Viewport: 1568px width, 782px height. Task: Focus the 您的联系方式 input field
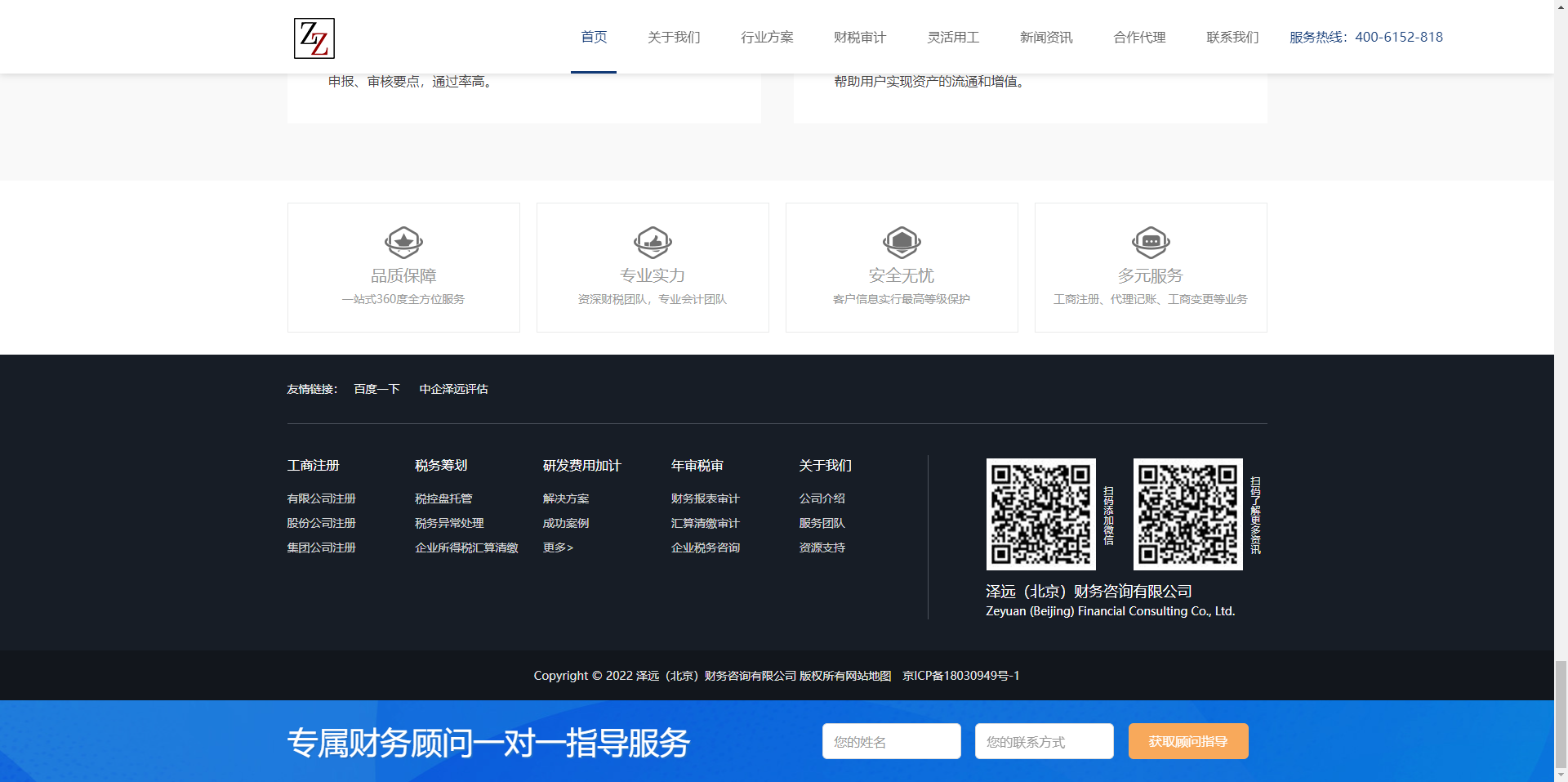click(x=1044, y=741)
